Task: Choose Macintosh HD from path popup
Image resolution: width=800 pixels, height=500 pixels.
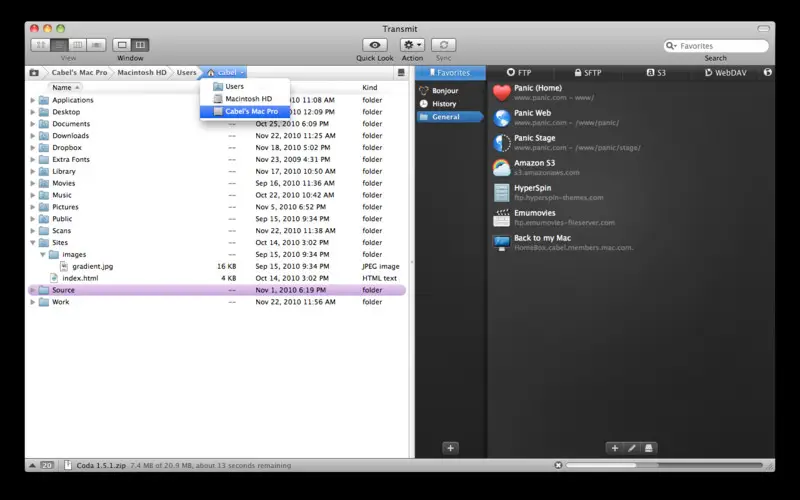Action: coord(245,98)
